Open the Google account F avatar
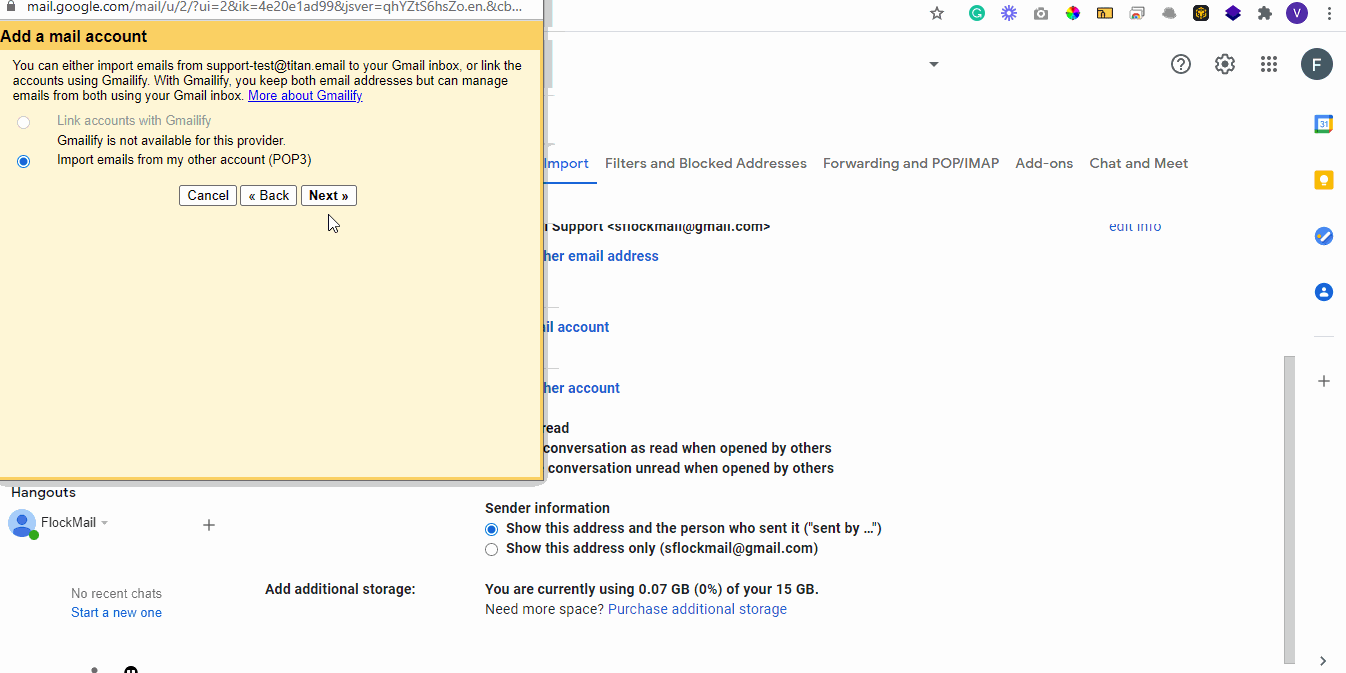The height and width of the screenshot is (673, 1346). click(x=1317, y=64)
